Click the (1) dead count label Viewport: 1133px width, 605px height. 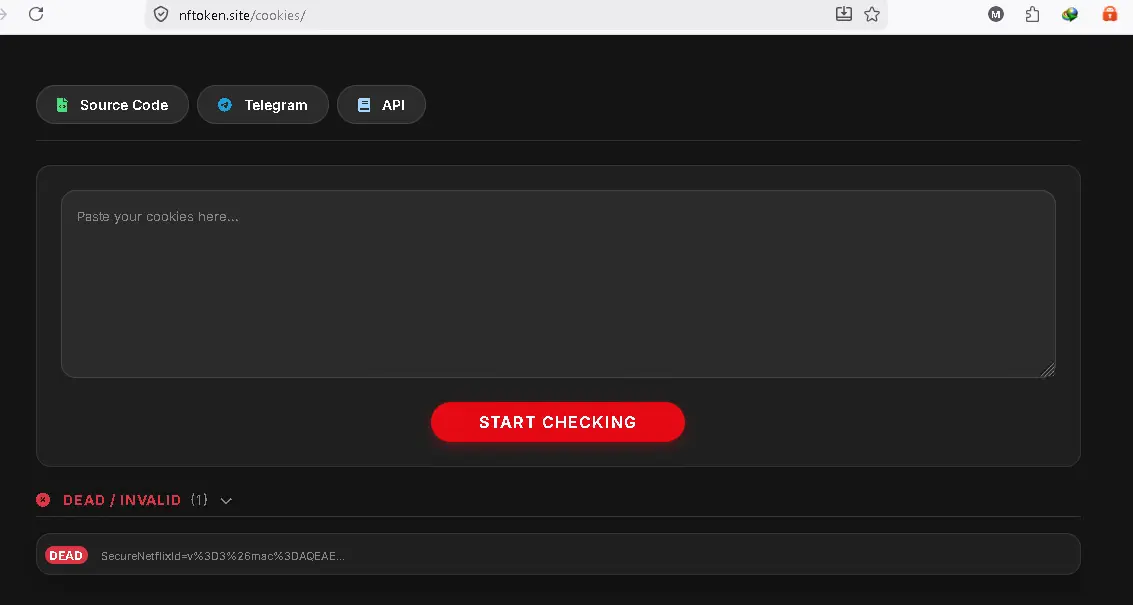199,499
